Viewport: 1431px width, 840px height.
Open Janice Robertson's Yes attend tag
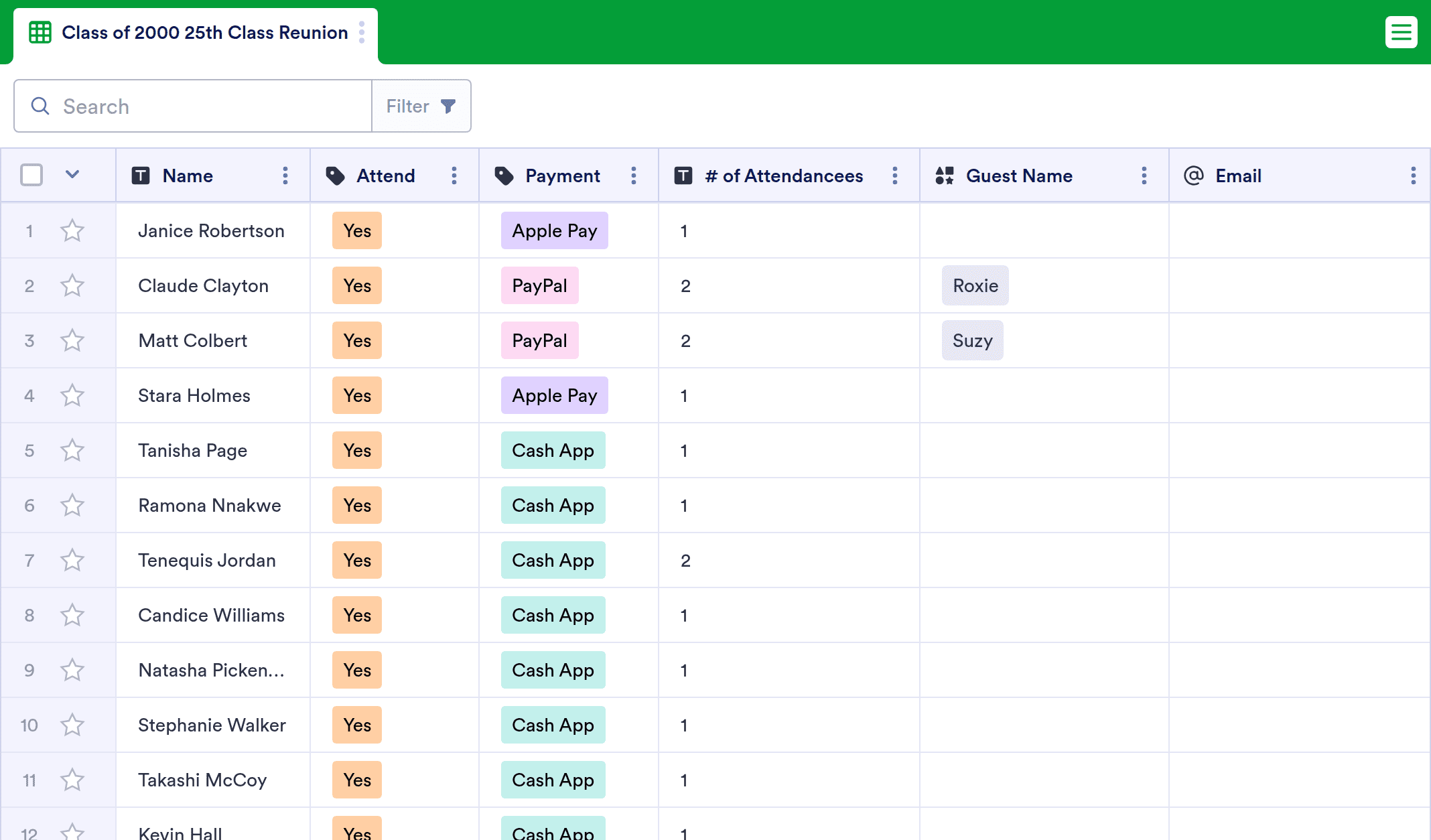[357, 230]
